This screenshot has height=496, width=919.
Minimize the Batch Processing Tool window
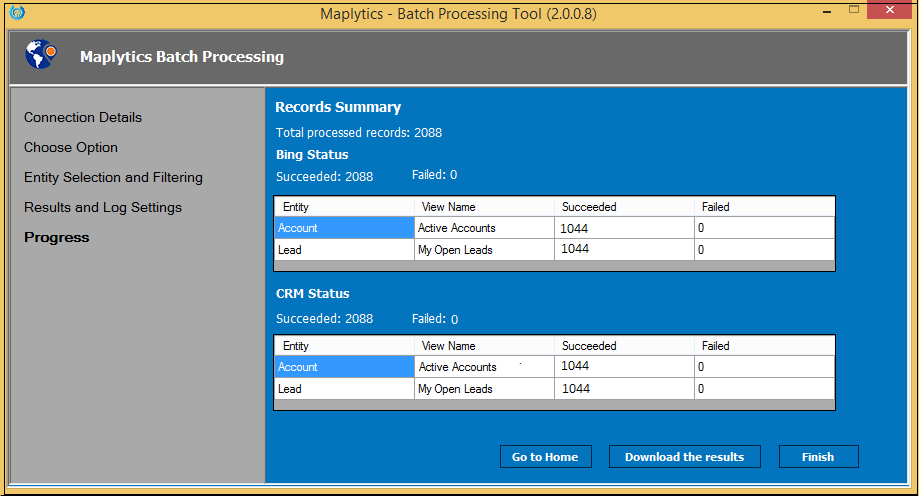coord(827,11)
